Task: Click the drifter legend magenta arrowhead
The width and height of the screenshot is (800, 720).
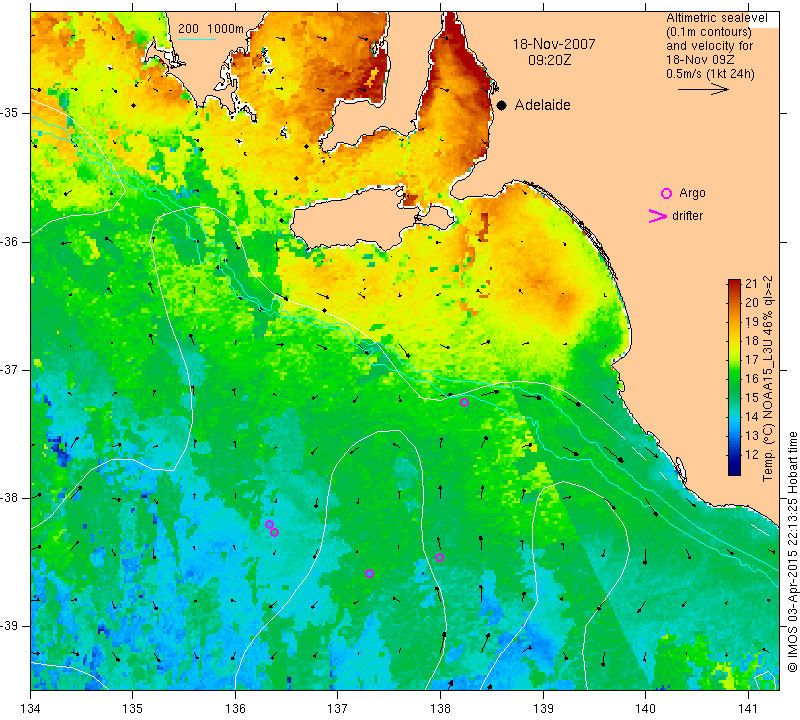Action: [658, 216]
